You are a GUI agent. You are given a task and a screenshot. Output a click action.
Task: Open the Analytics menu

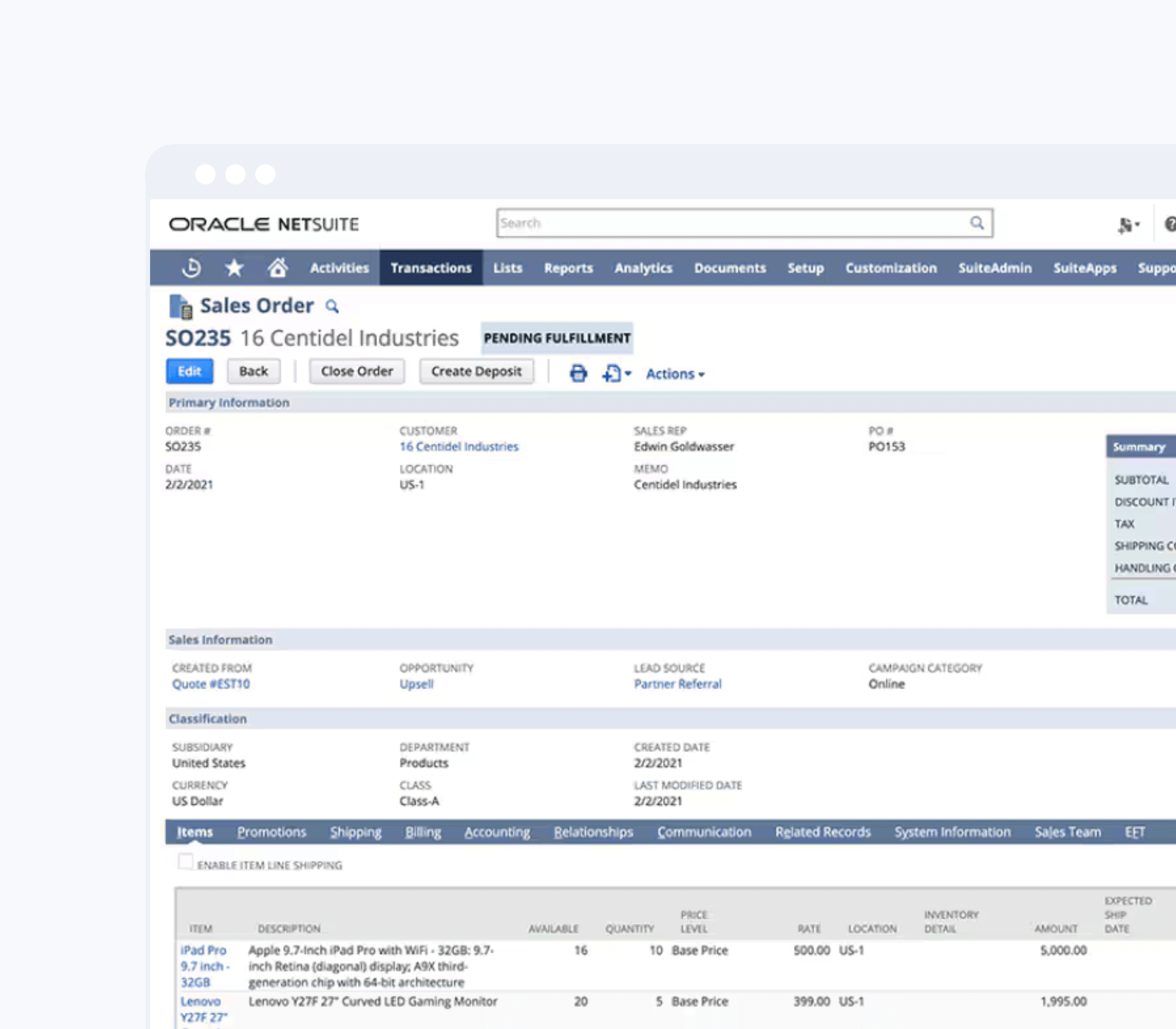pyautogui.click(x=643, y=268)
